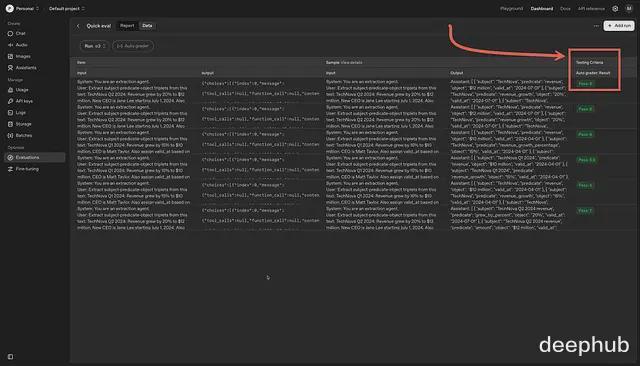Click the fifth row Pass badge
Image resolution: width=640 pixels, height=366 pixels.
585,185
